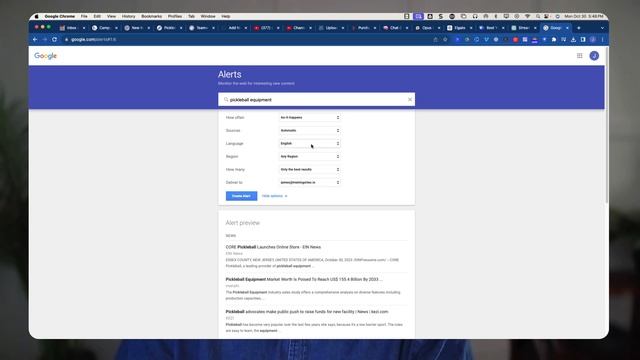Image resolution: width=640 pixels, height=360 pixels.
Task: Click the headphones icon in the menu bar
Action: point(475,16)
